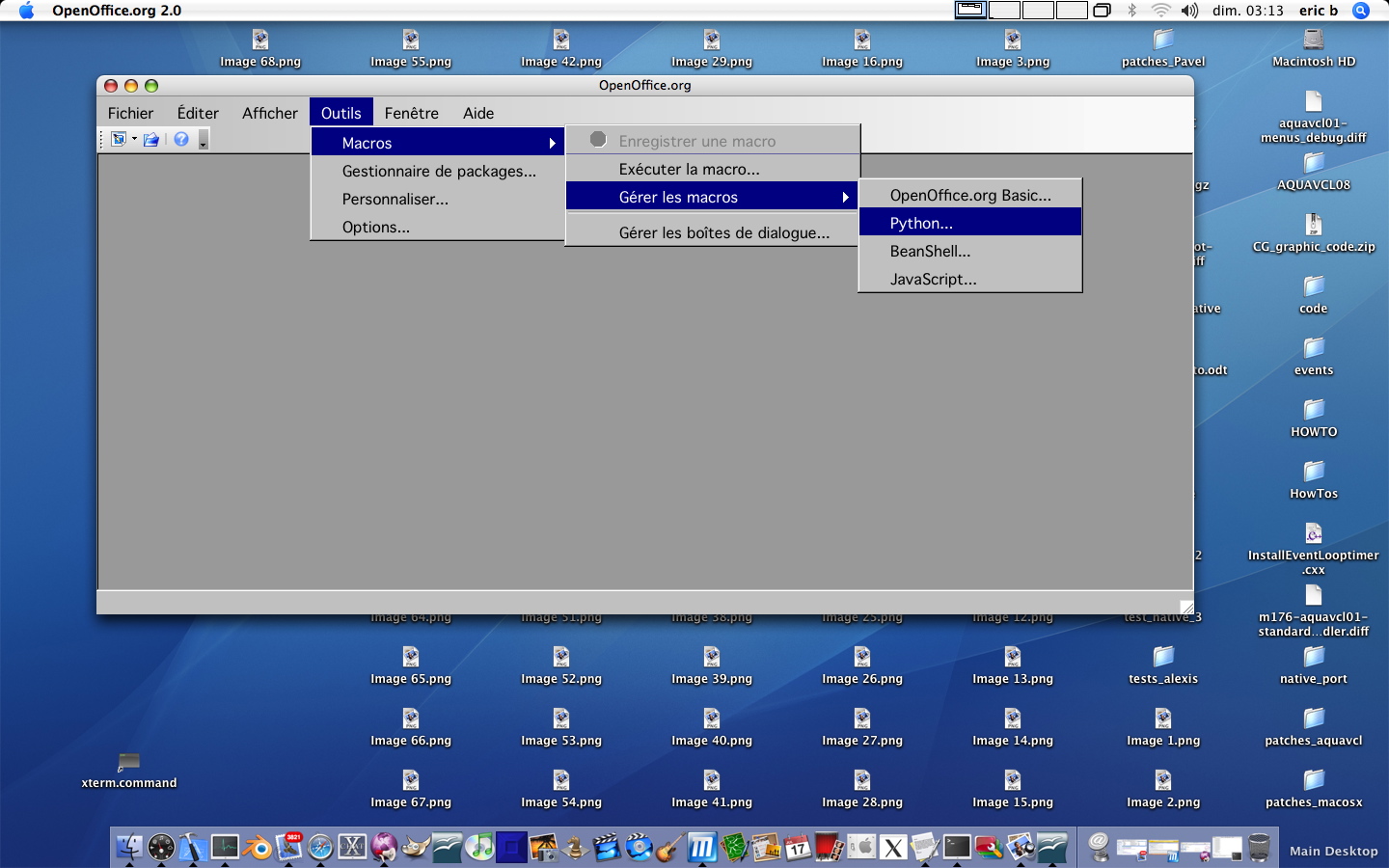Viewport: 1389px width, 868px height.
Task: Choose Personnaliser... in Outils menu
Action: 438,199
